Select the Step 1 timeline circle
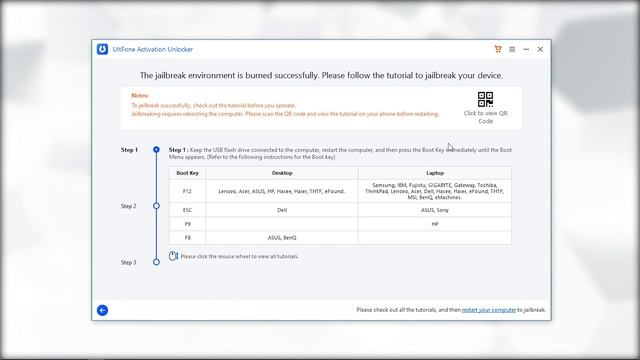640x360 pixels. point(156,150)
